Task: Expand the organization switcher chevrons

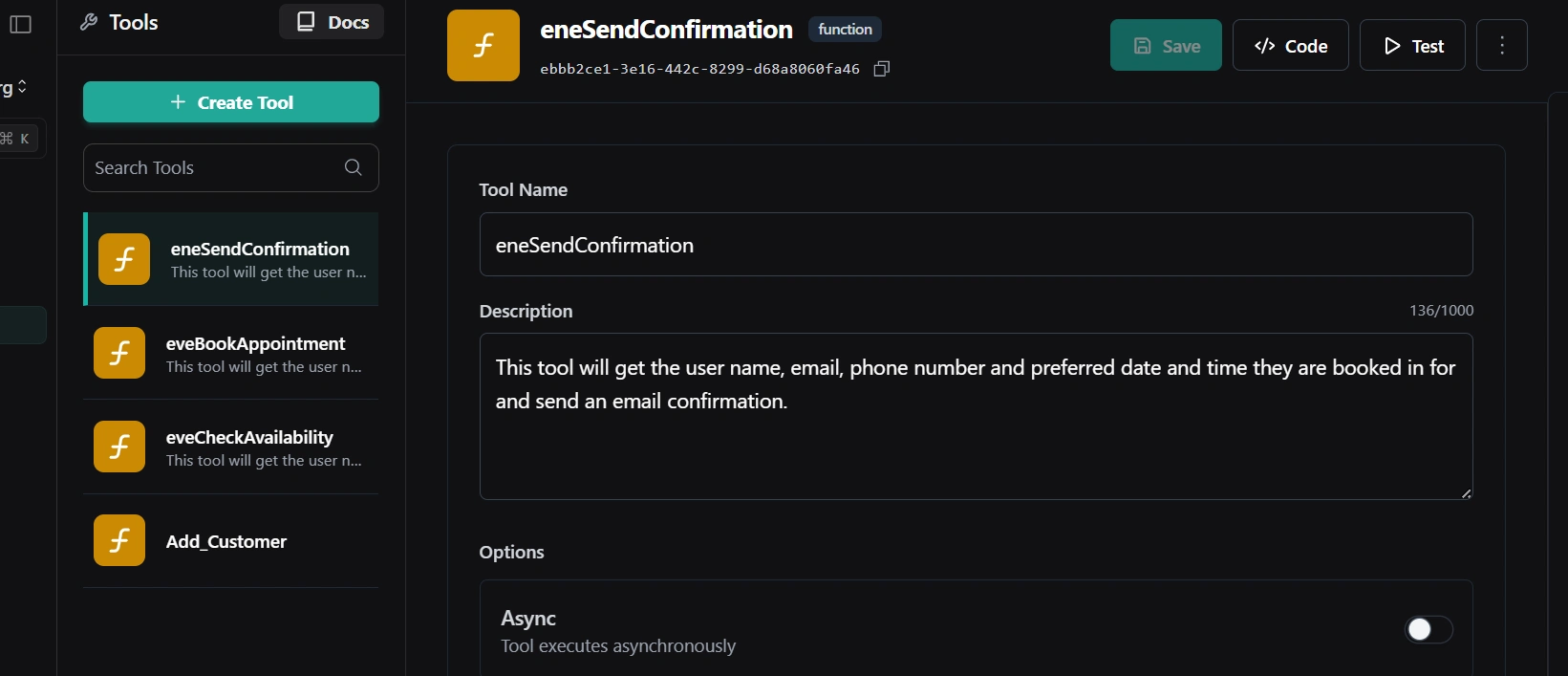Action: pos(22,87)
